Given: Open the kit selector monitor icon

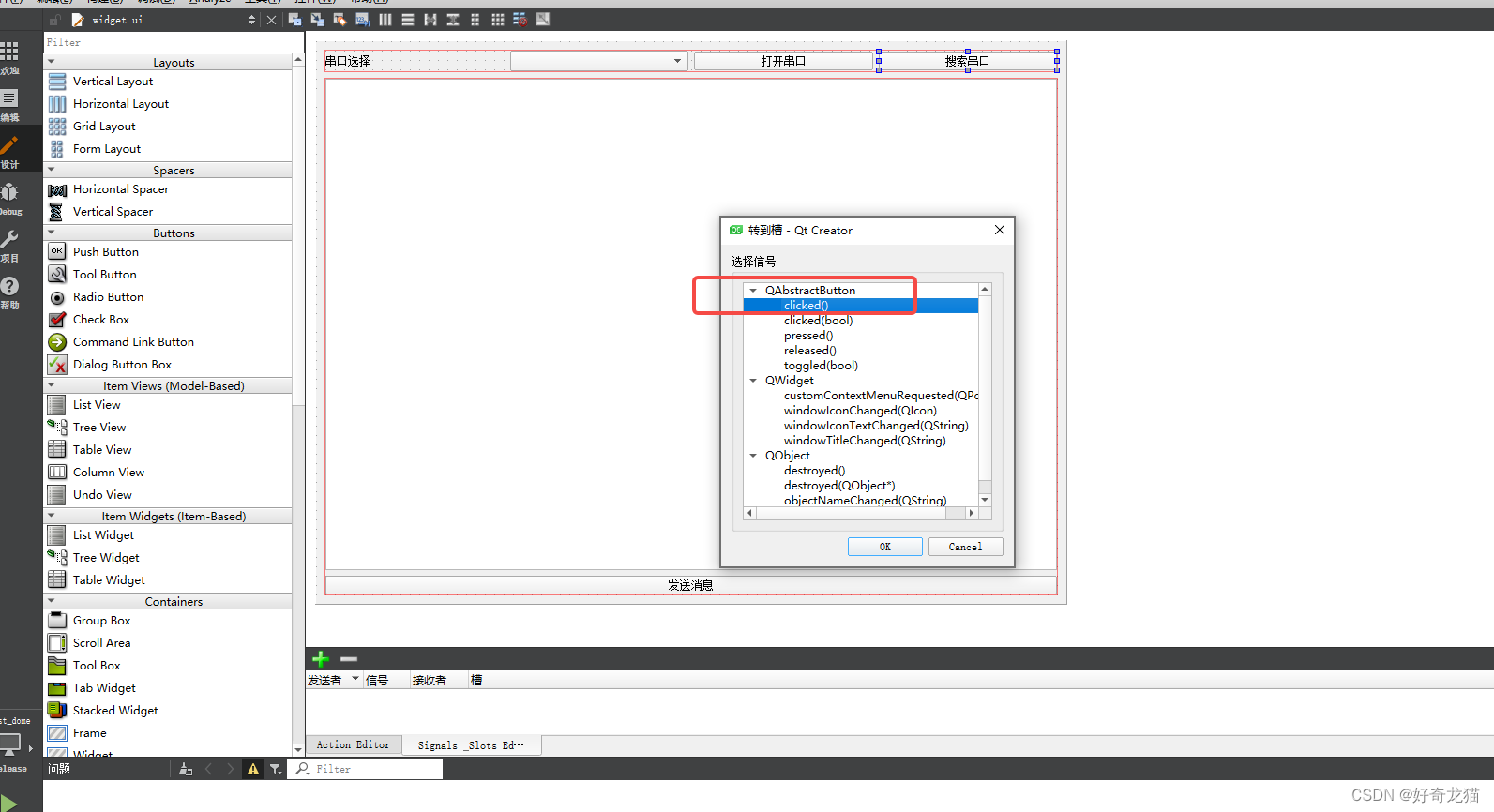Looking at the screenshot, I should (x=10, y=745).
